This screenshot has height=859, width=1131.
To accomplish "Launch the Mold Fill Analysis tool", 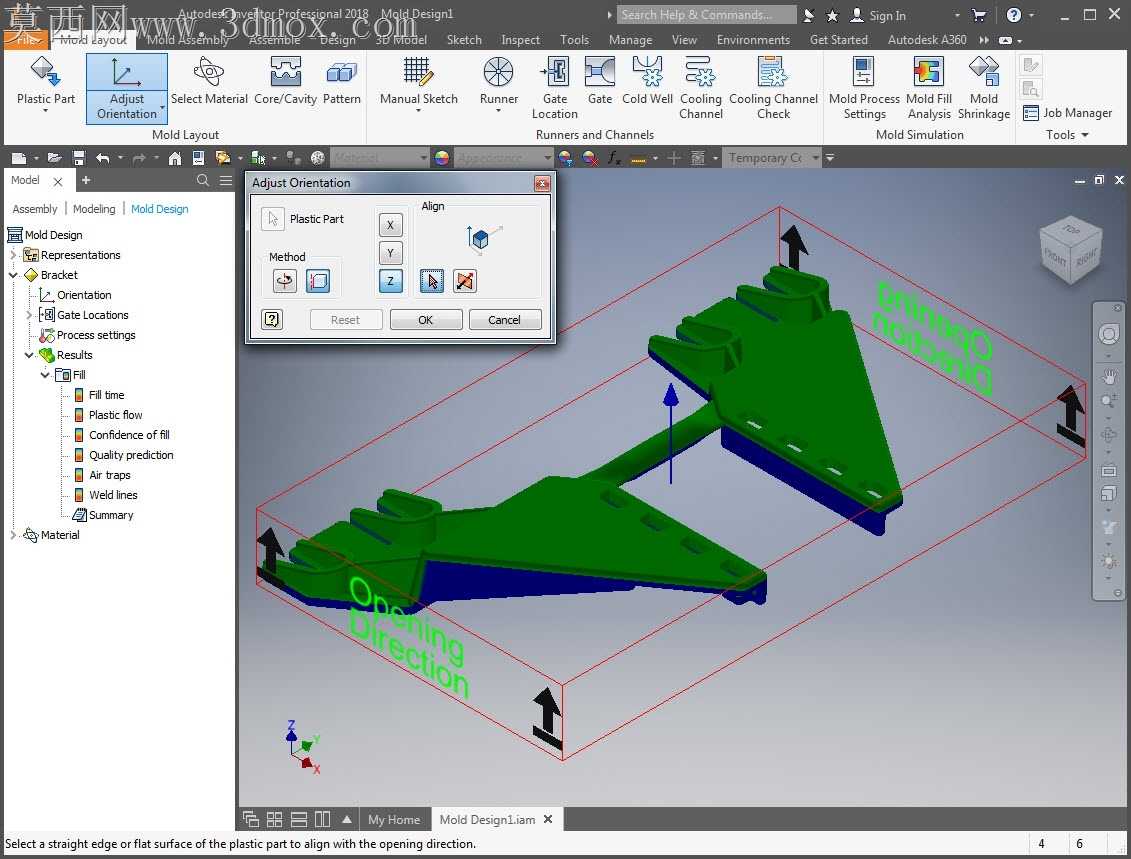I will click(x=929, y=88).
